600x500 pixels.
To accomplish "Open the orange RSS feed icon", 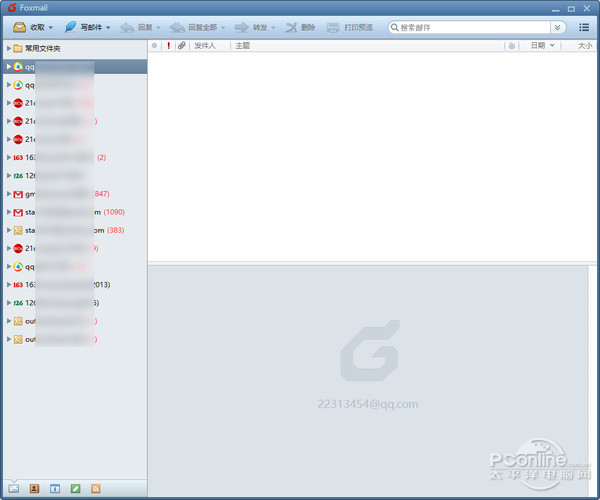I will tap(96, 489).
